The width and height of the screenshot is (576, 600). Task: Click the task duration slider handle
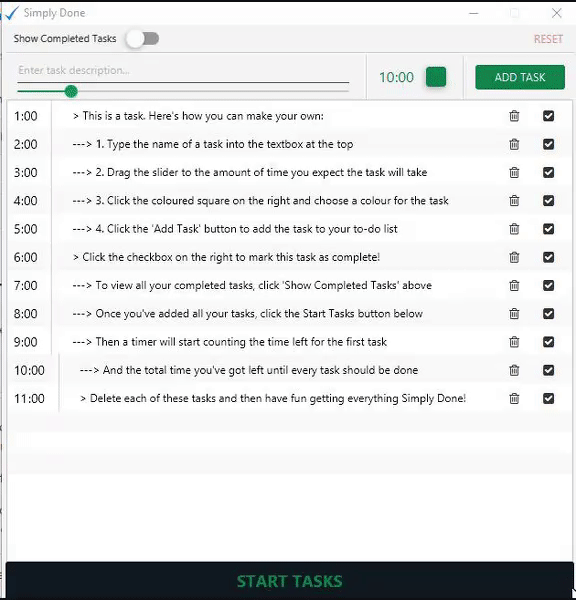coord(71,91)
